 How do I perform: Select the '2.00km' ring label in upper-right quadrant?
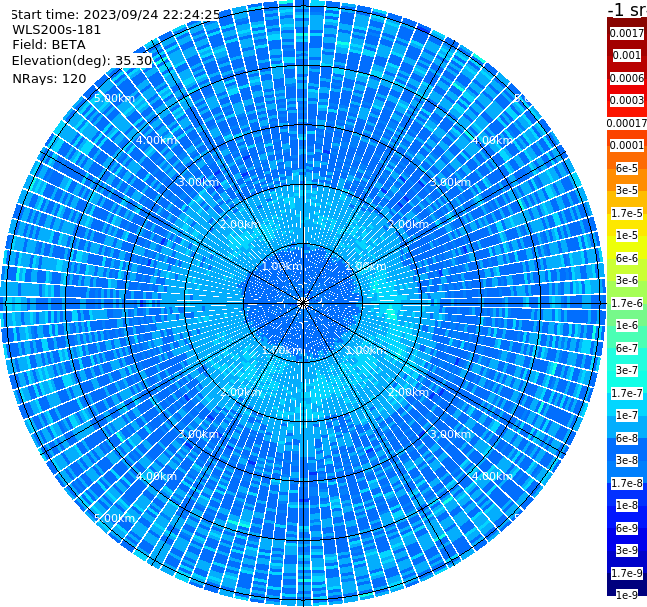[408, 224]
